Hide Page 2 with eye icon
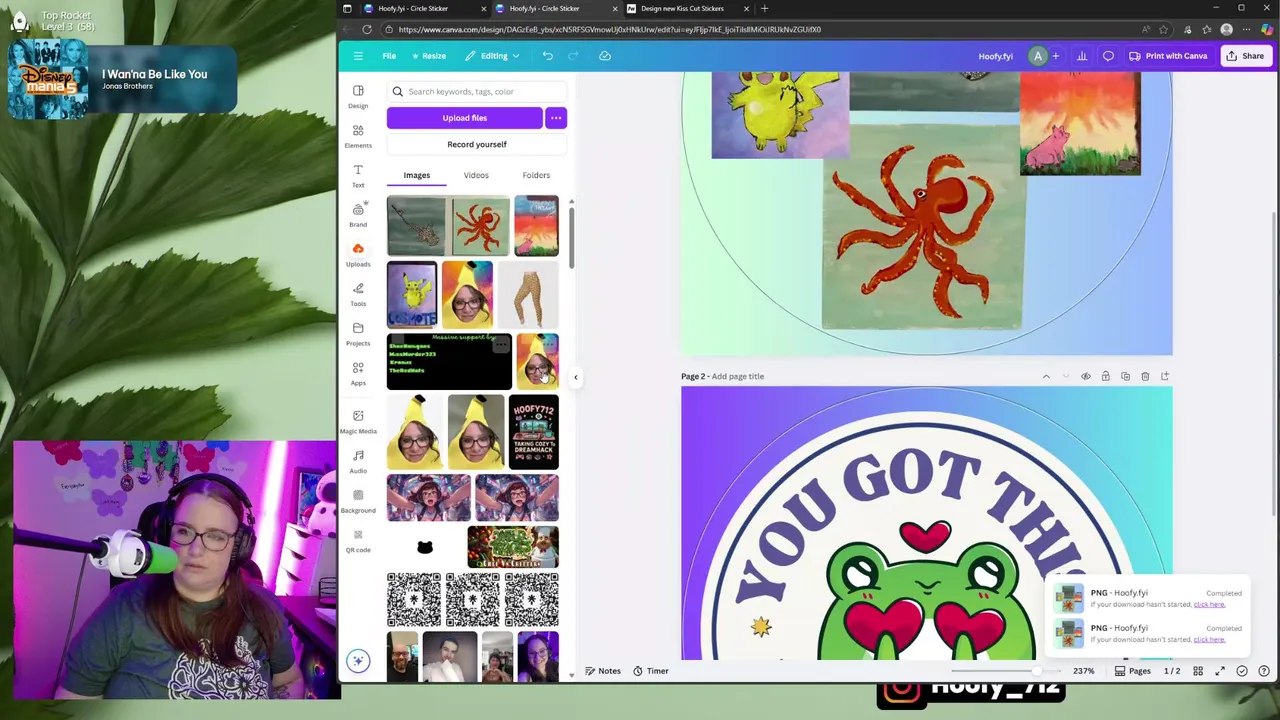This screenshot has height=720, width=1280. [x=1086, y=377]
